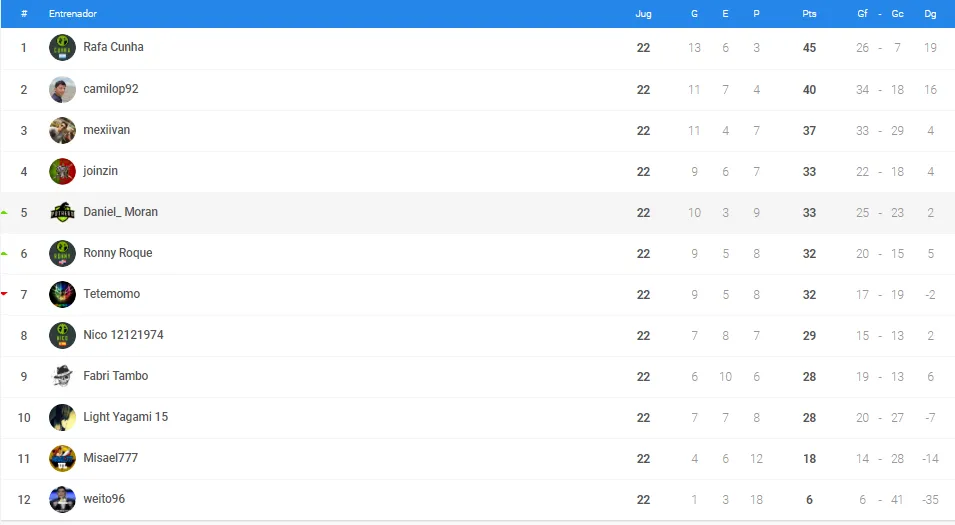Viewport: 955px width, 525px height.
Task: Select joinzin's red crest avatar
Action: tap(62, 171)
